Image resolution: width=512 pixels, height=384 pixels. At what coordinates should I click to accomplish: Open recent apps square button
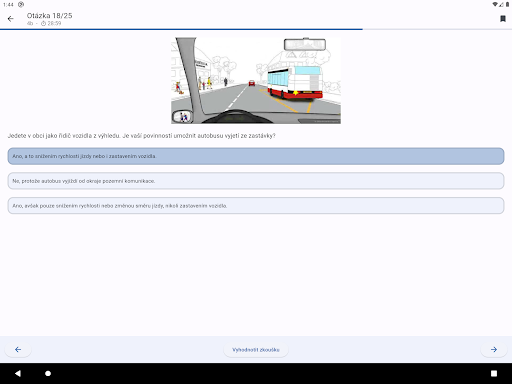(494, 373)
